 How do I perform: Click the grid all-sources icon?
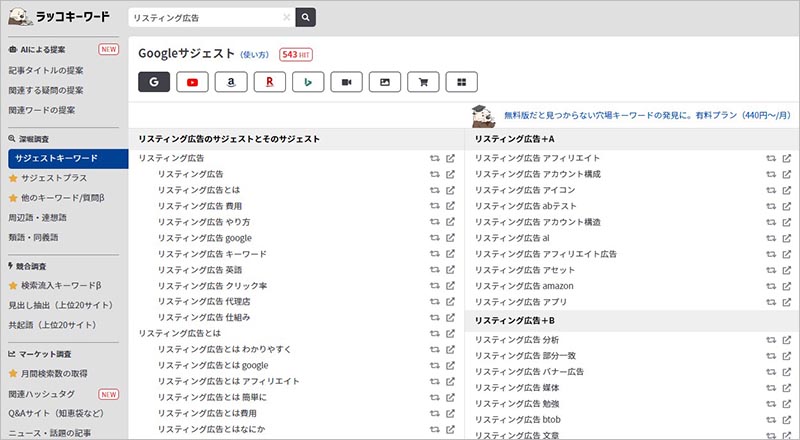pyautogui.click(x=462, y=83)
